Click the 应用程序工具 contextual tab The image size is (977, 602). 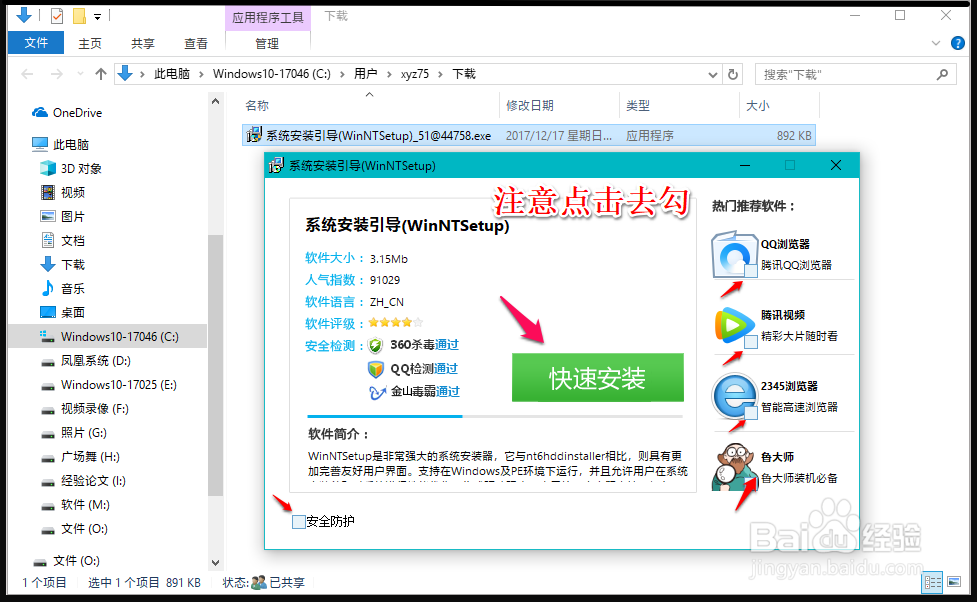(268, 17)
